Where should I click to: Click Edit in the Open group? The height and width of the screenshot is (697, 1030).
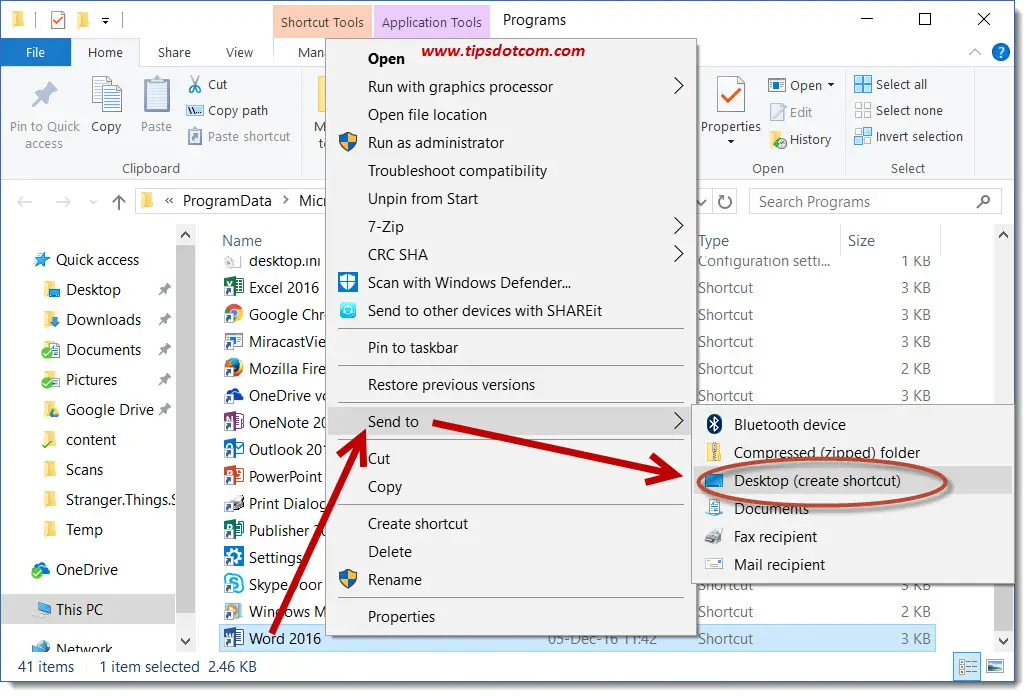pyautogui.click(x=791, y=112)
